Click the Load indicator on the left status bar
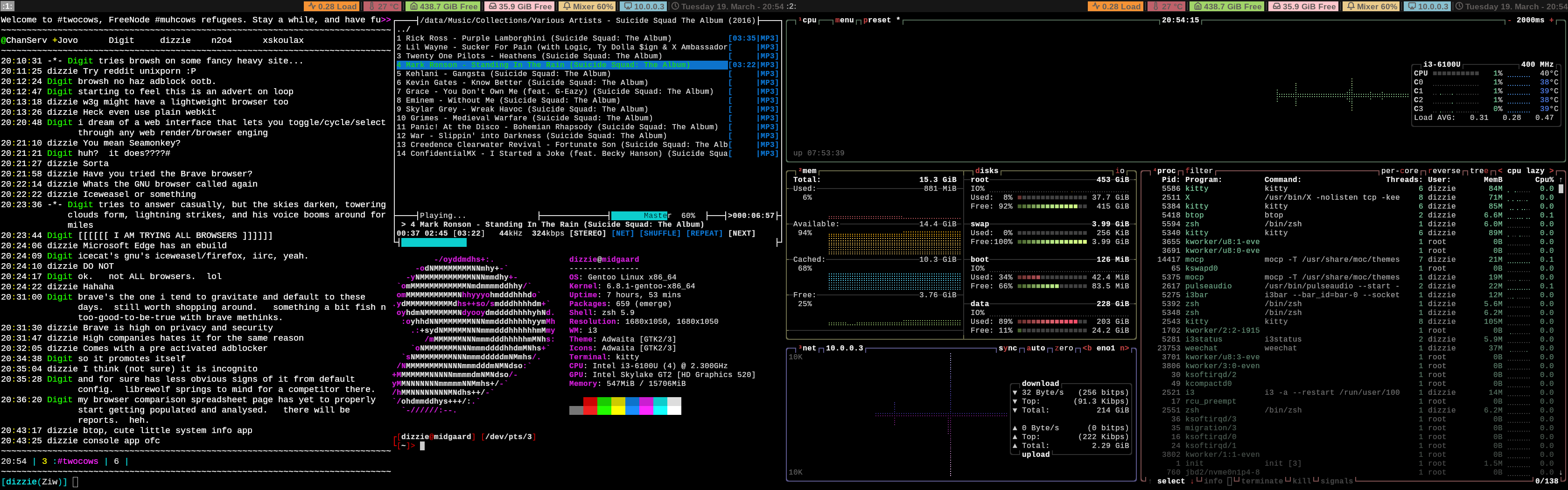Viewport: 1568px width, 490px height. coord(332,6)
